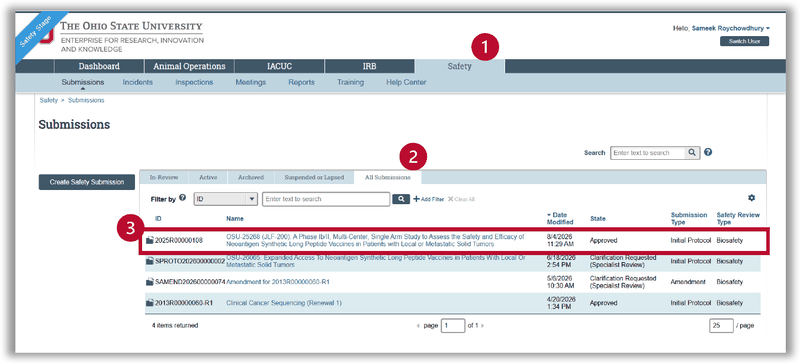Click the items per page field
The image size is (800, 364).
point(721,326)
